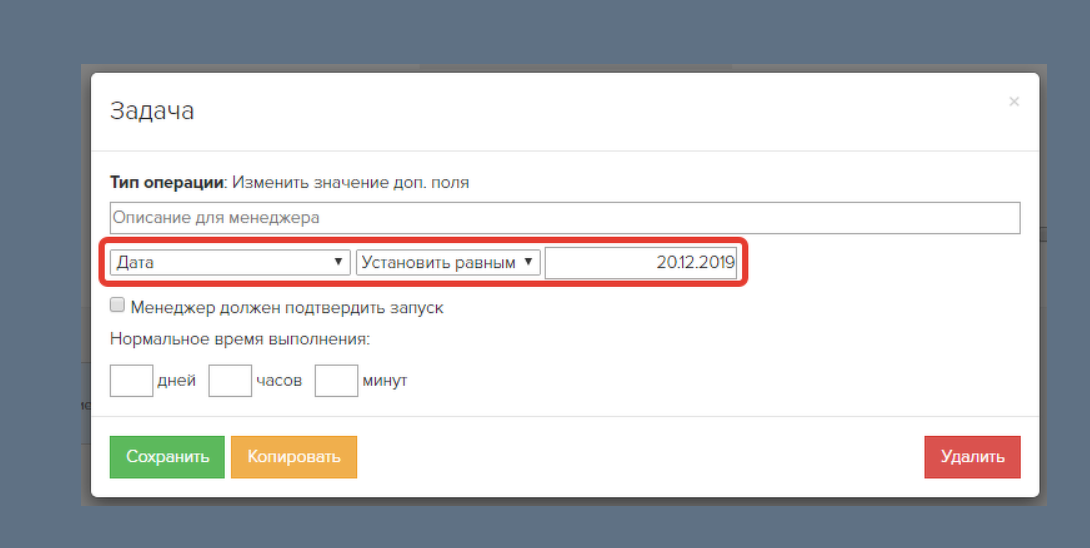The width and height of the screenshot is (1090, 548).
Task: Click the часов unit label
Action: [x=279, y=381]
